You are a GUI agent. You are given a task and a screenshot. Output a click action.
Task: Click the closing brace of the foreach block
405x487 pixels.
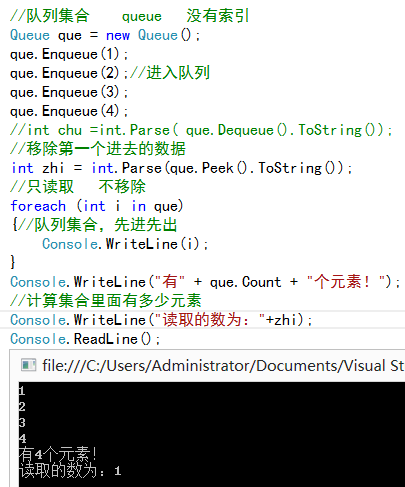tap(13, 262)
